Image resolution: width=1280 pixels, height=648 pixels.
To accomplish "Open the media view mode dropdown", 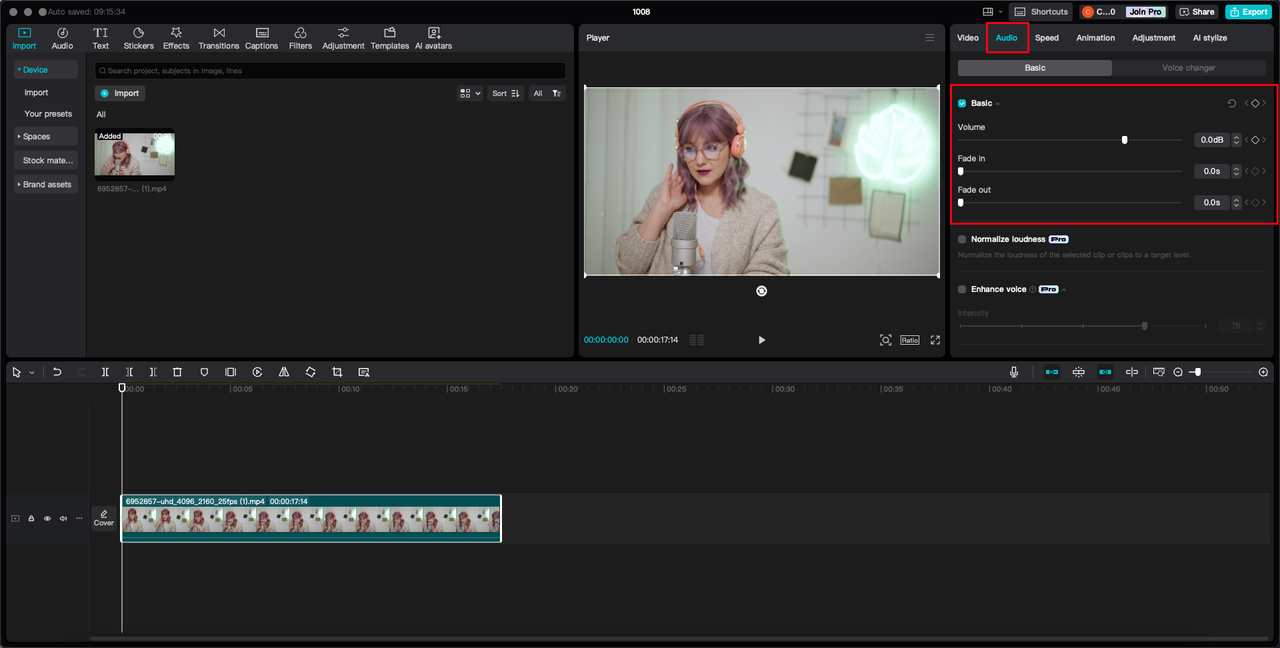I will tap(470, 93).
